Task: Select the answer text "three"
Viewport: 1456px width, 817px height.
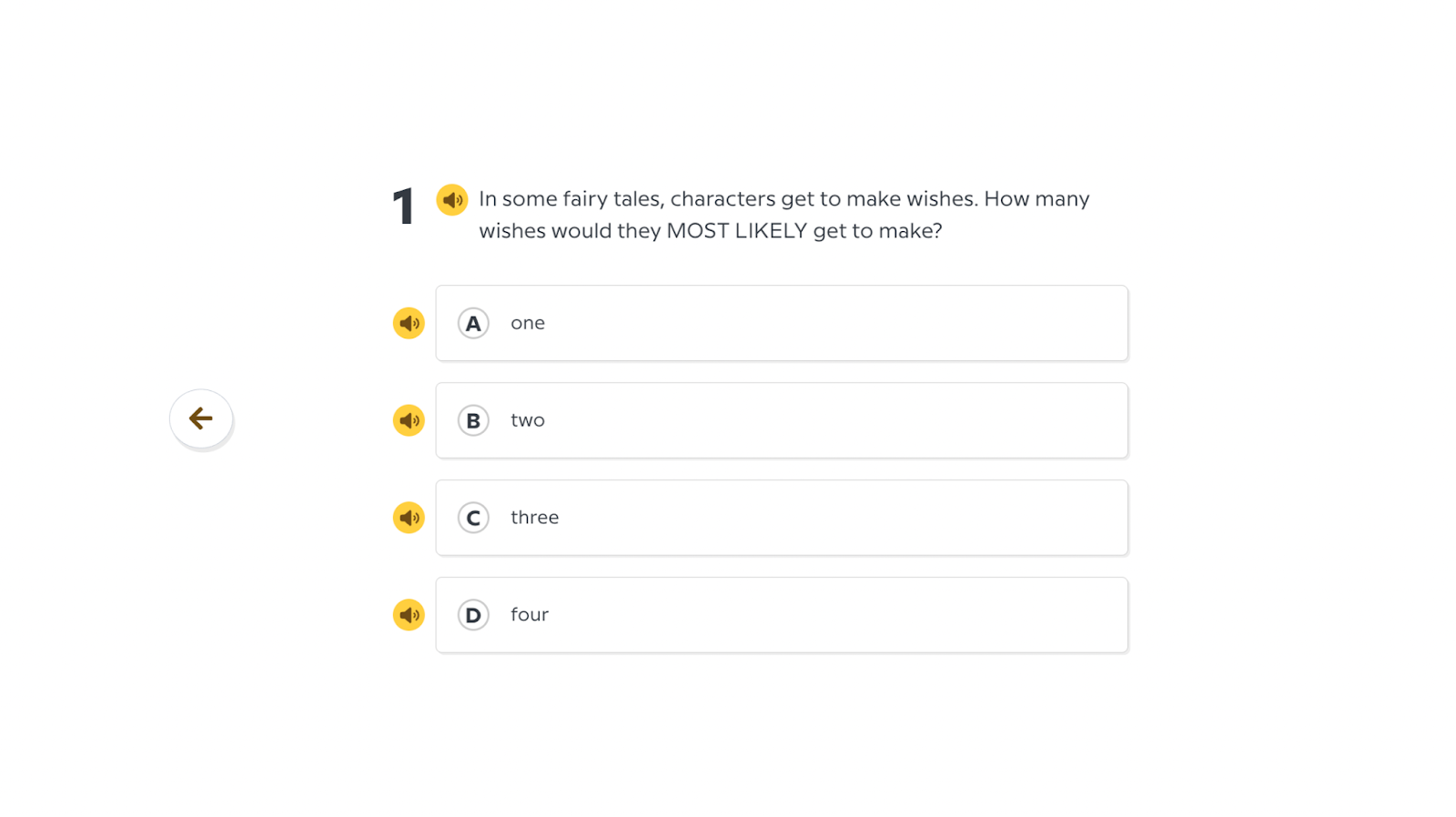Action: pyautogui.click(x=534, y=518)
